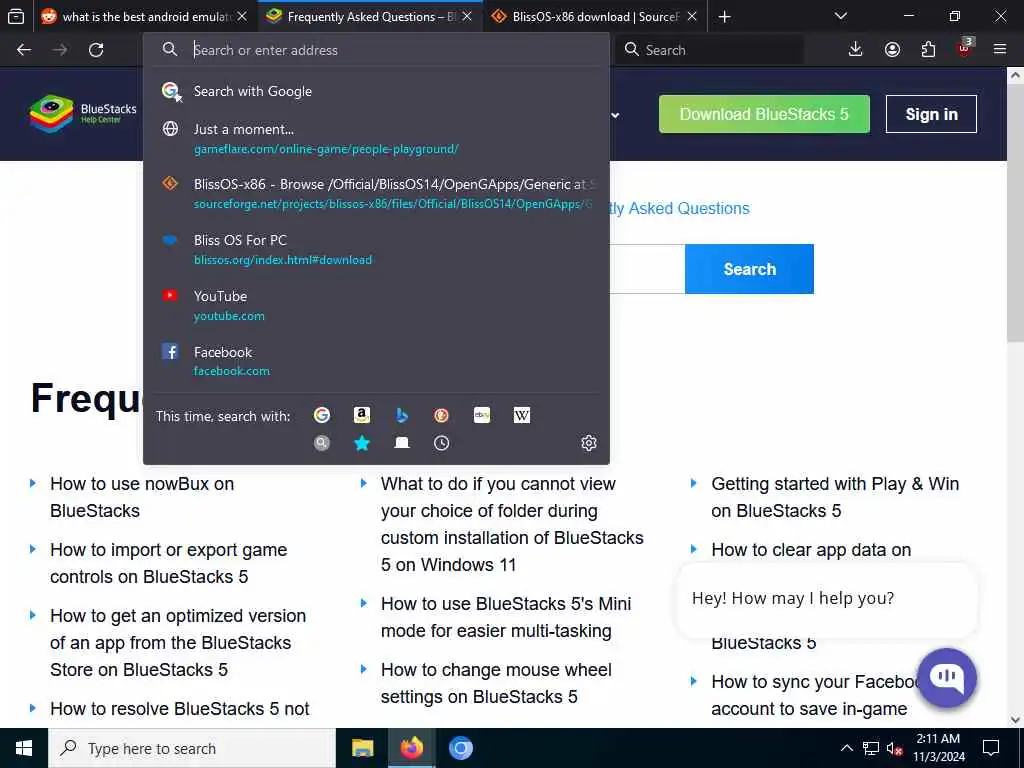Open How to resolve BlueStacks 5 not article
Screen dimensions: 1024x768
(180, 709)
